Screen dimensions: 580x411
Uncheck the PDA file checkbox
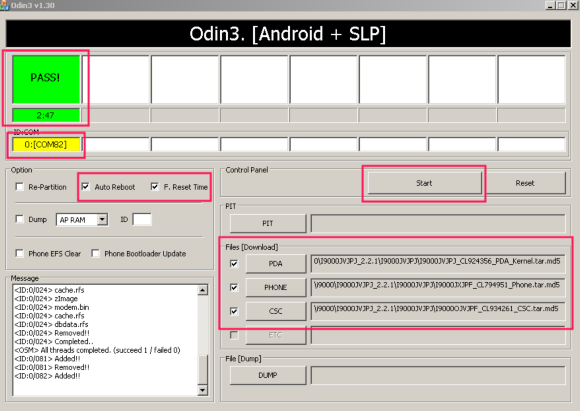pyautogui.click(x=234, y=264)
